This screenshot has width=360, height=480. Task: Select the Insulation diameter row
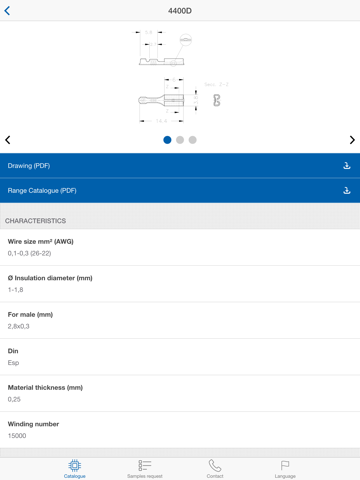[180, 284]
